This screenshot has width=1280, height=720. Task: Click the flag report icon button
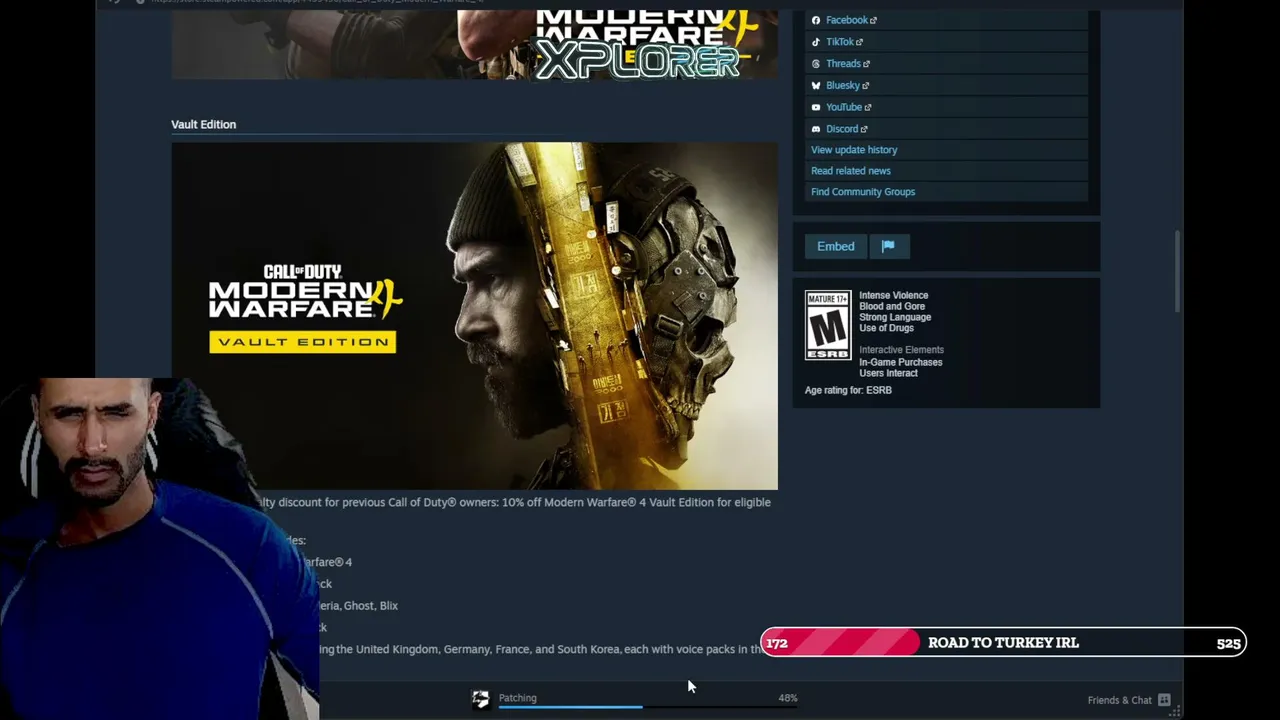click(888, 246)
